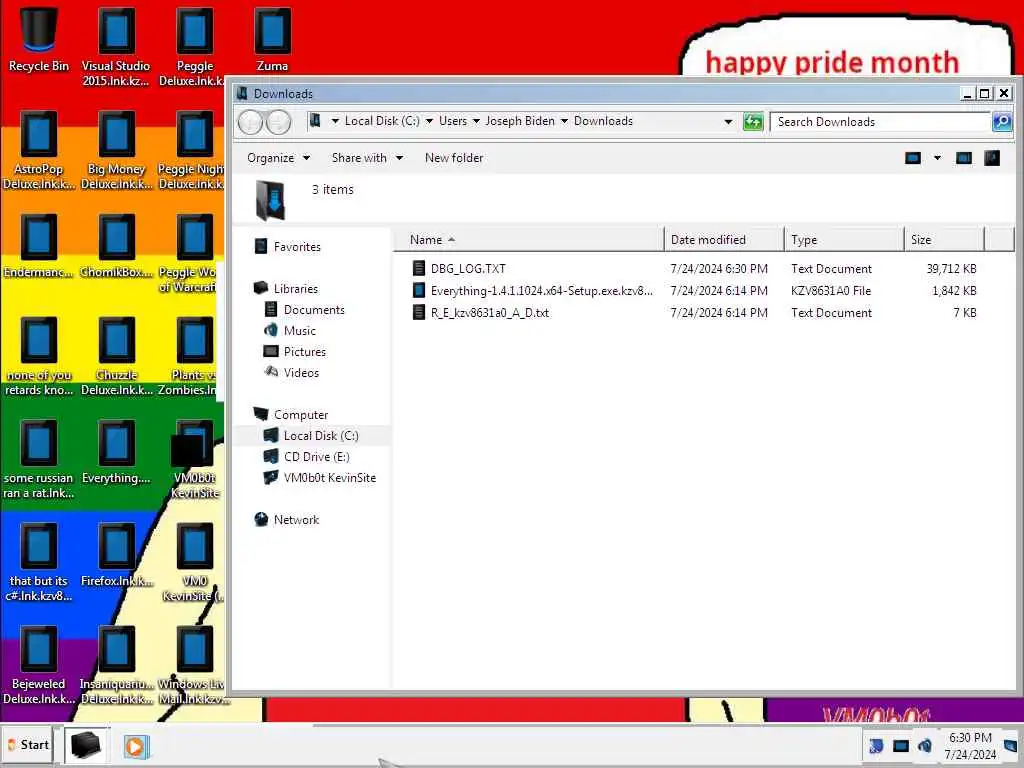Image resolution: width=1024 pixels, height=768 pixels.
Task: Open the Share with dropdown menu
Action: click(x=367, y=158)
